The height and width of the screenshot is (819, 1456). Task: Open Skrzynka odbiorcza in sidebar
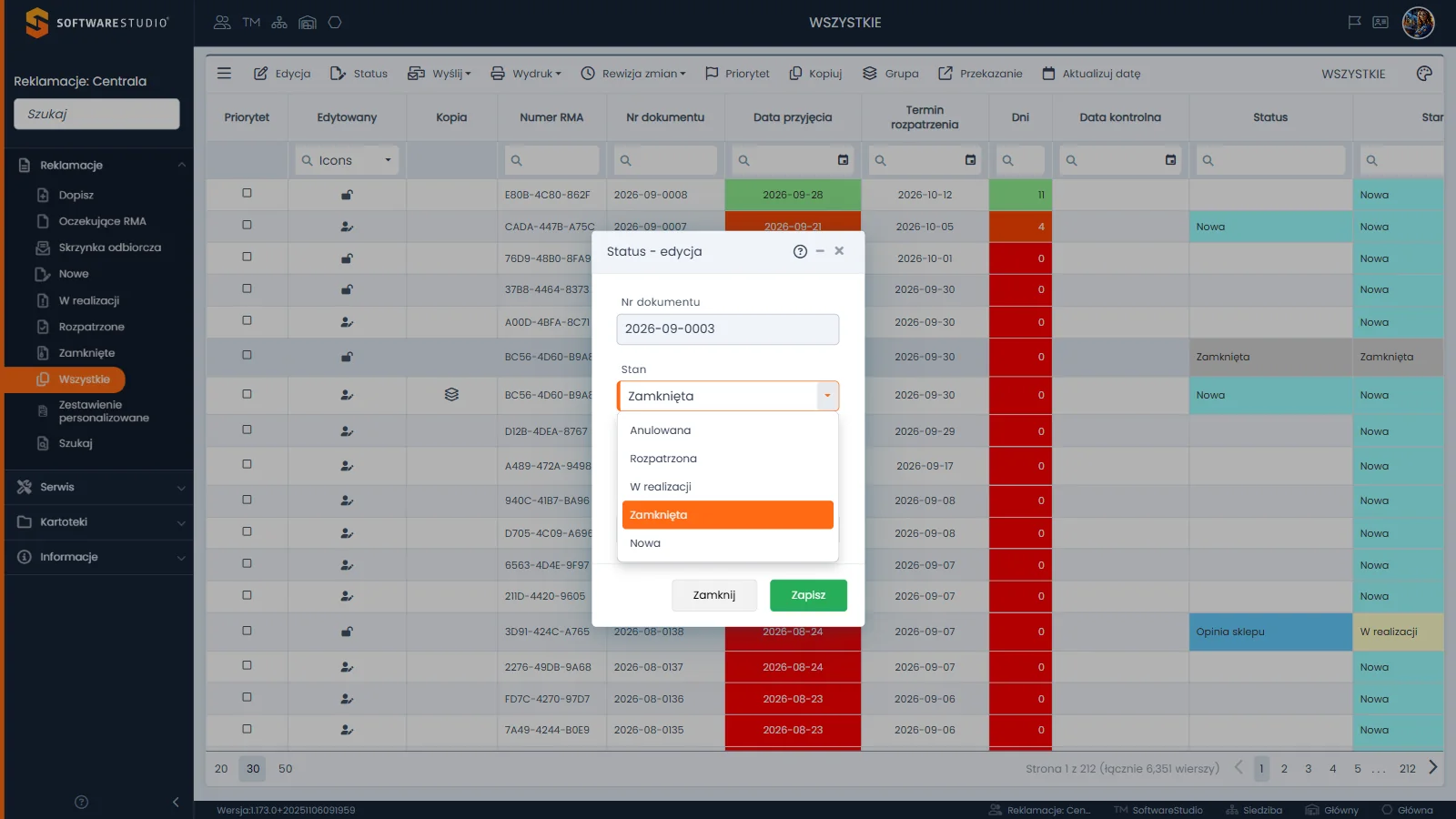point(109,248)
